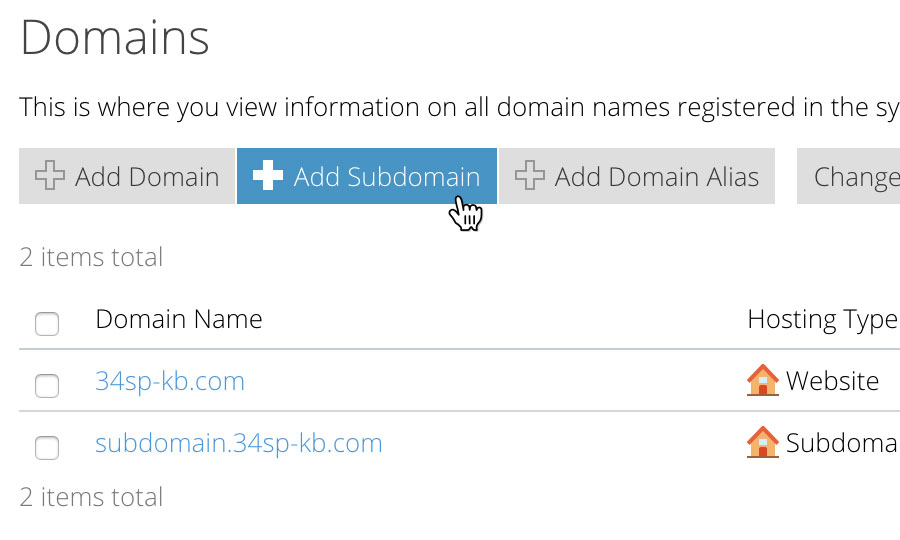Click the plus icon on Add Domain
Screen dimensions: 900x540
coord(50,176)
